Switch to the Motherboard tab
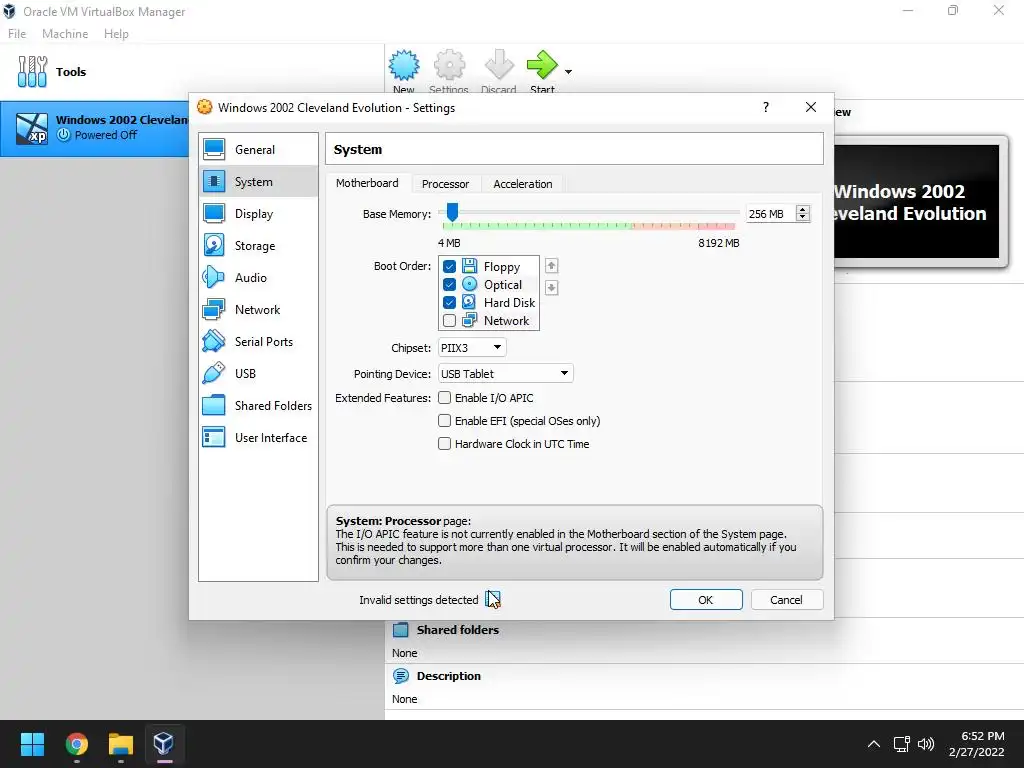 click(x=367, y=184)
